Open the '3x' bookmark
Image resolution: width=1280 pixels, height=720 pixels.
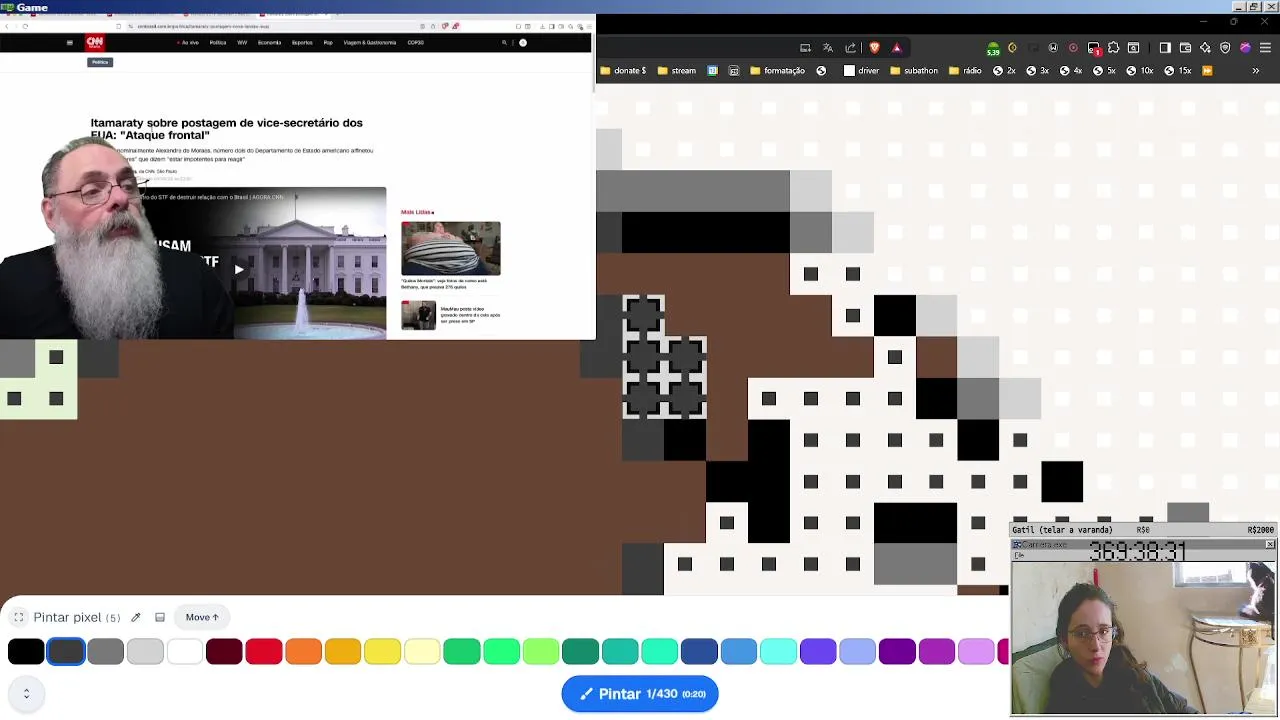point(1038,71)
